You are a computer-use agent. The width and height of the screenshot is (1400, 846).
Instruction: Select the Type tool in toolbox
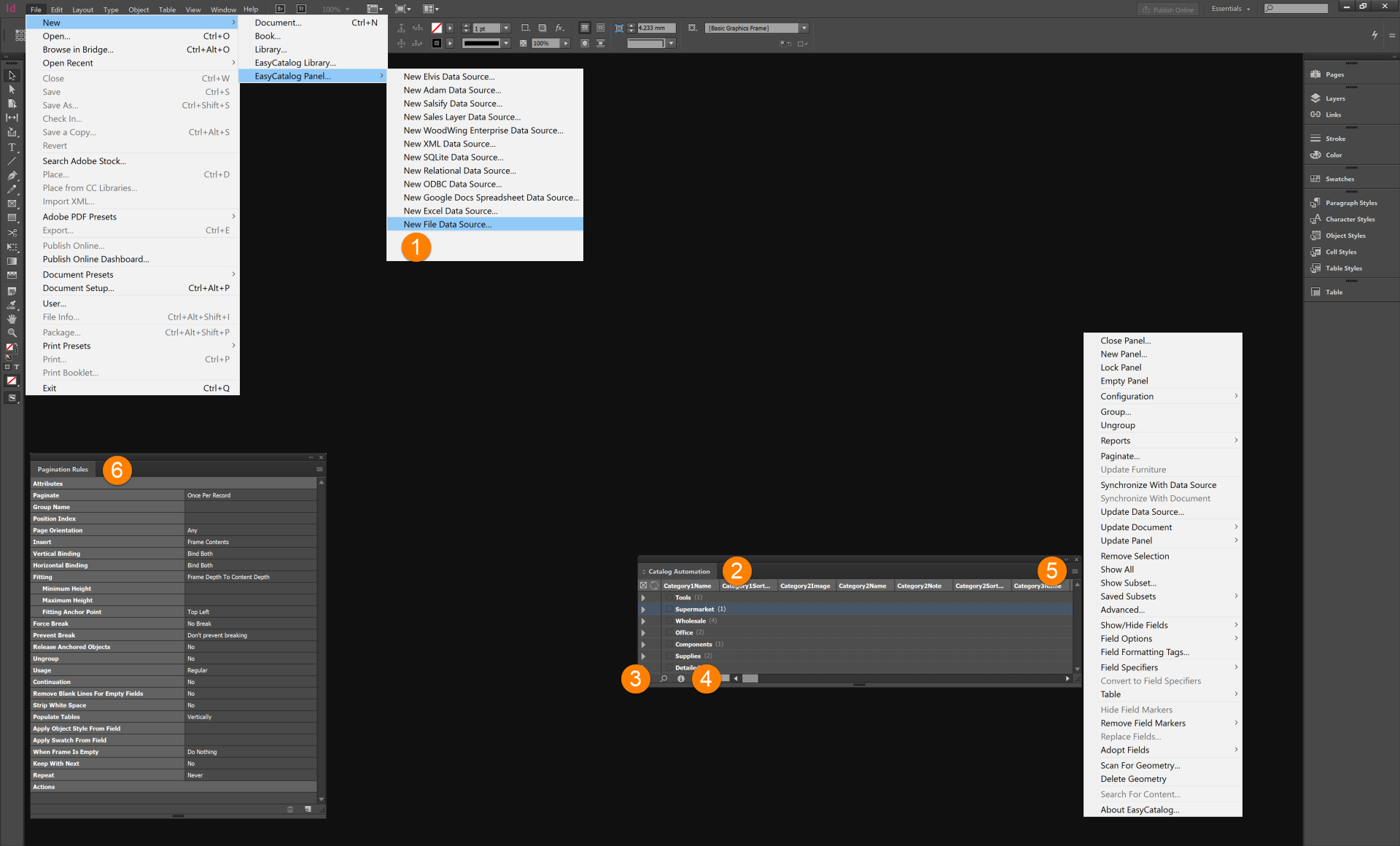coord(12,147)
